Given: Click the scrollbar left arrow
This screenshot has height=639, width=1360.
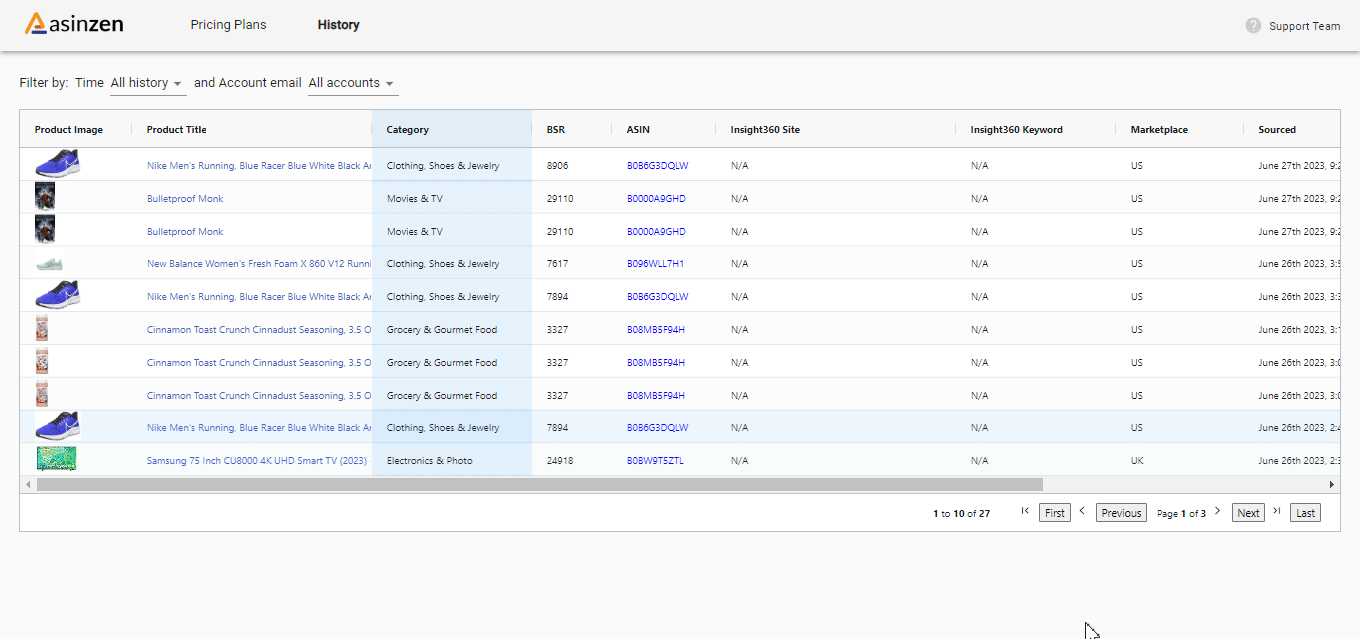Looking at the screenshot, I should (x=28, y=484).
